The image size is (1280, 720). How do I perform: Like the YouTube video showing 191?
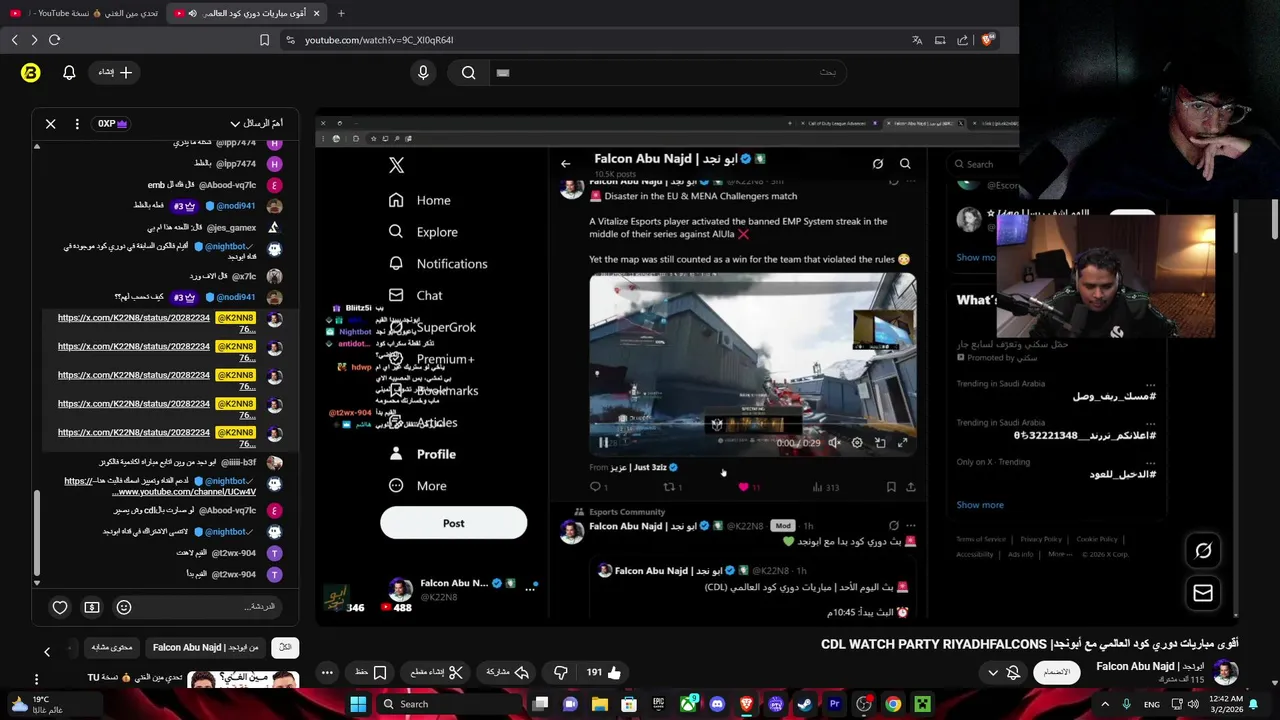tap(603, 673)
